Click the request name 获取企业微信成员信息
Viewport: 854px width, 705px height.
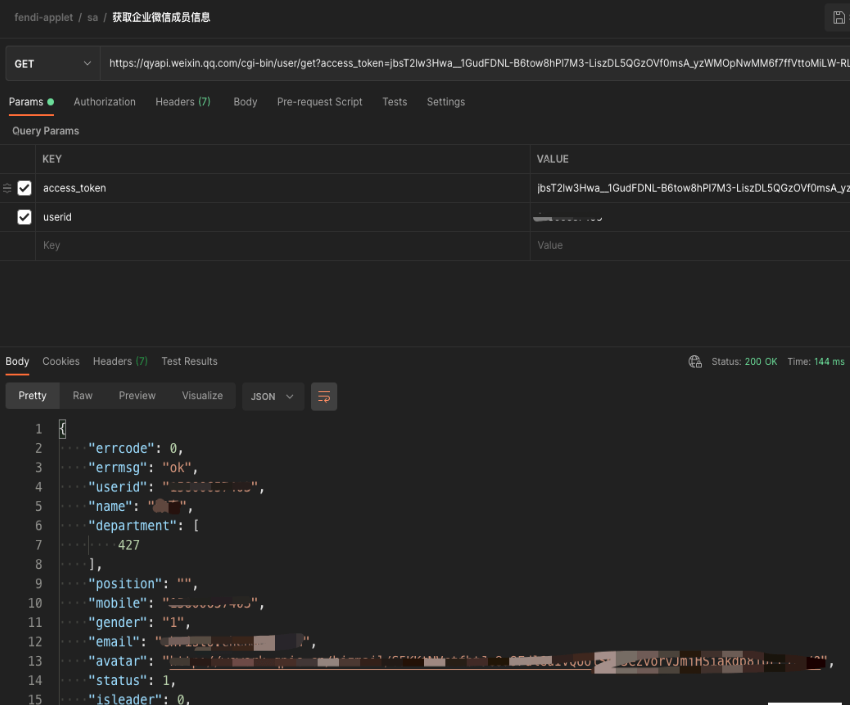point(161,17)
